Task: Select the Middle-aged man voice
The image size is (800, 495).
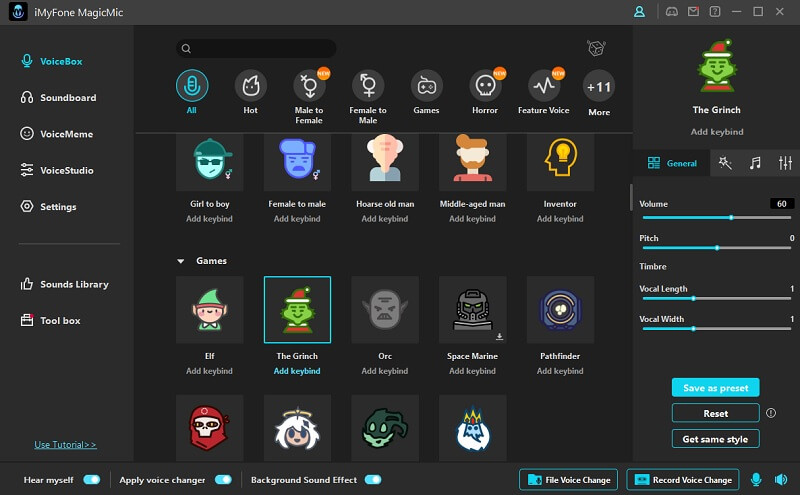Action: [x=472, y=162]
